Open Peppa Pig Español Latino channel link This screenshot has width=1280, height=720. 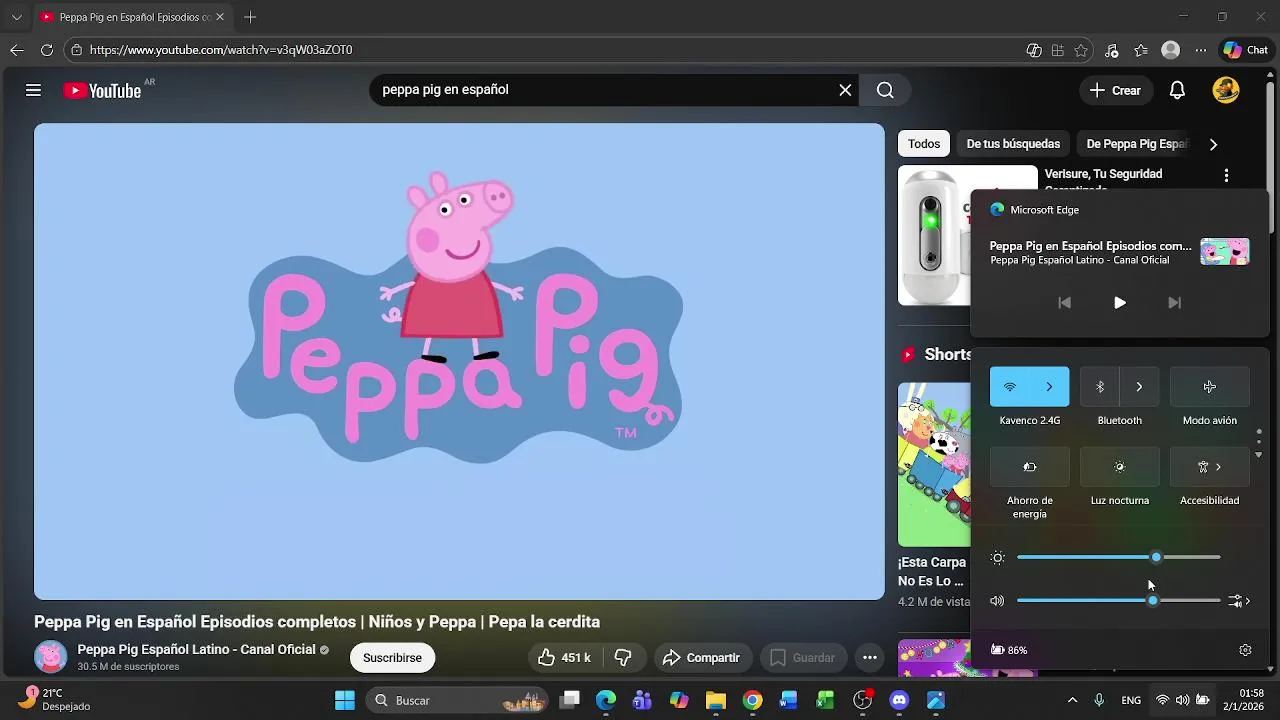196,650
